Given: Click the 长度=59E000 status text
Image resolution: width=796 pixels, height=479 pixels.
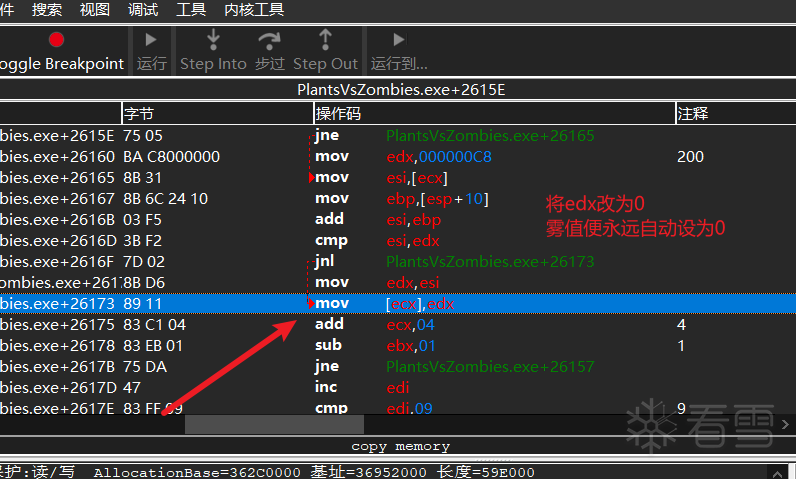Looking at the screenshot, I should [486, 472].
